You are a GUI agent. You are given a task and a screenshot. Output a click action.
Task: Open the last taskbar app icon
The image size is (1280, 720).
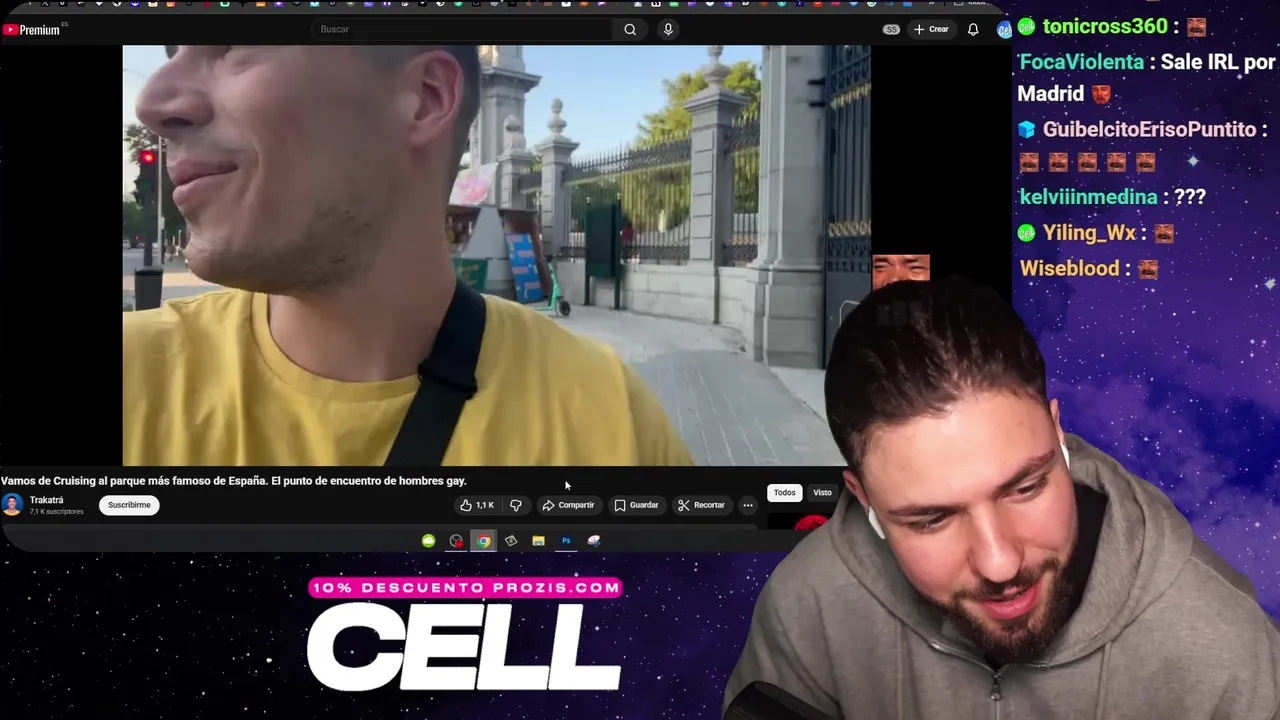click(x=594, y=541)
